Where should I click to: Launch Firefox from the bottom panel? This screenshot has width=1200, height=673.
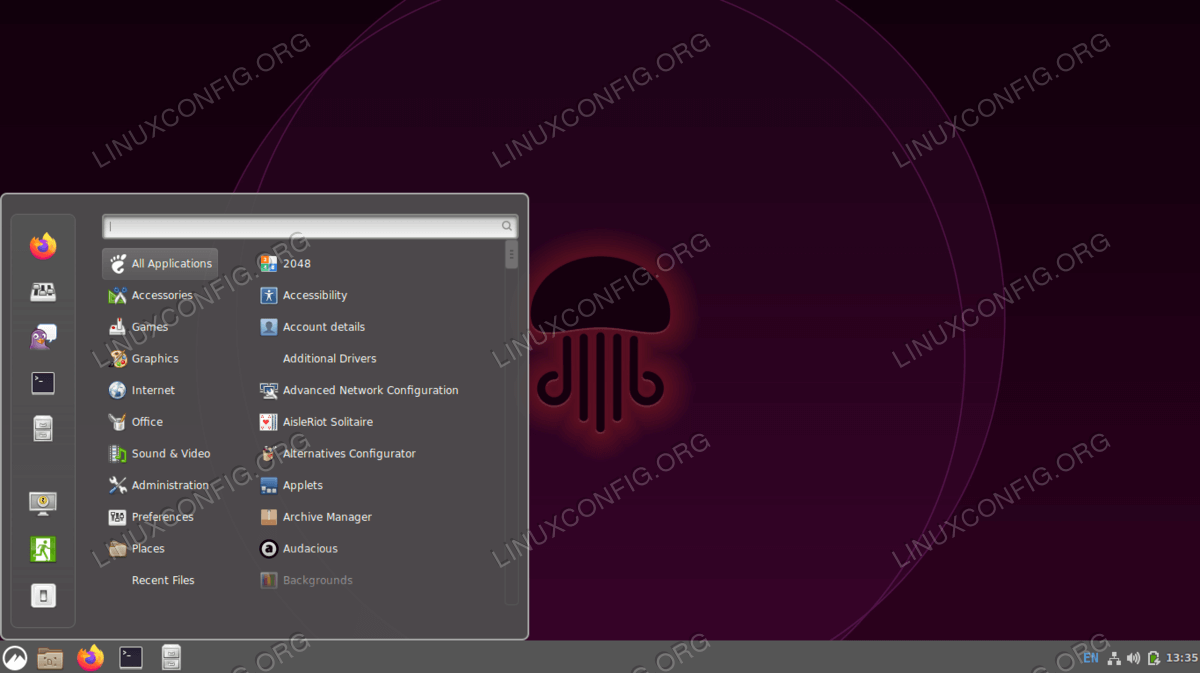point(91,657)
